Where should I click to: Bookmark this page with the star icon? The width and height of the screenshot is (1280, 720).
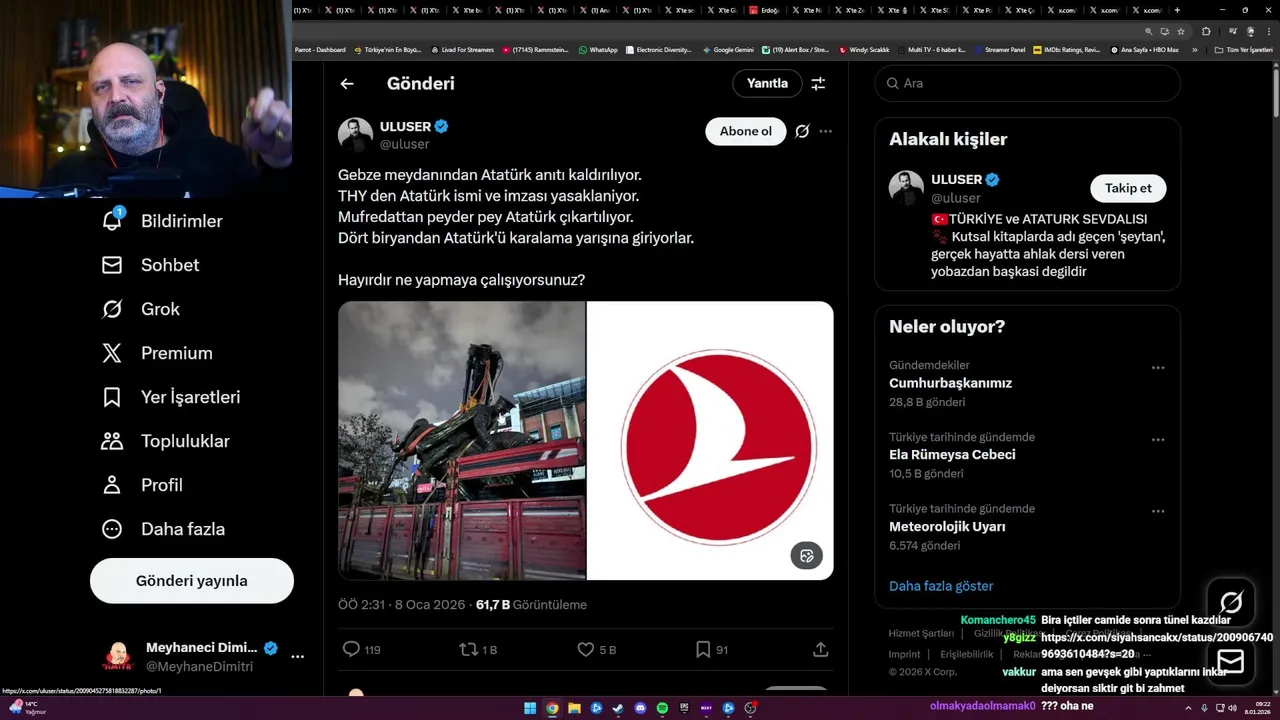[x=1181, y=31]
